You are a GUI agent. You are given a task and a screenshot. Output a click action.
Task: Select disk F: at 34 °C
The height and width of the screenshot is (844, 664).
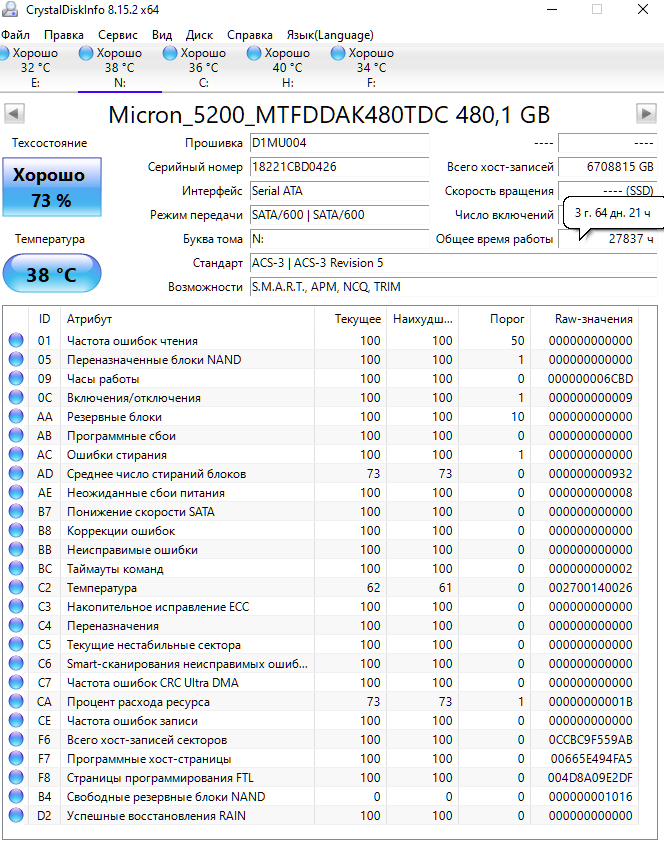371,68
